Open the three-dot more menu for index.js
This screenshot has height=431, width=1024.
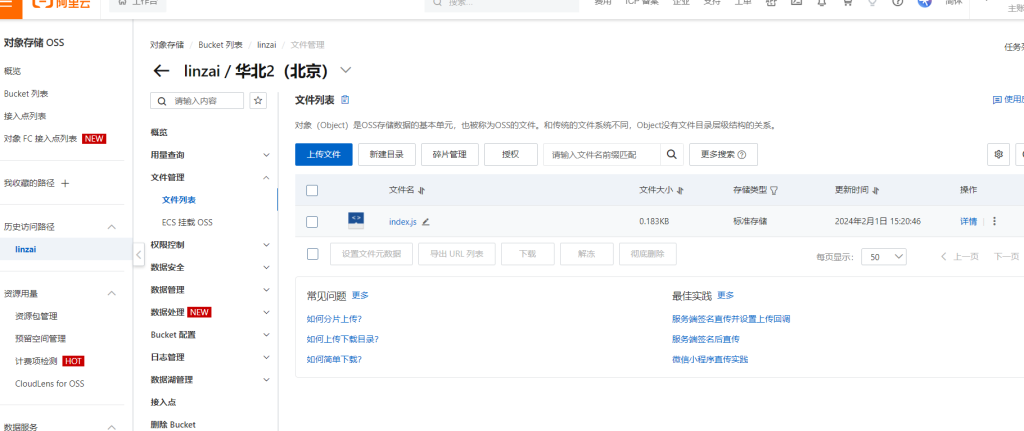tap(995, 221)
